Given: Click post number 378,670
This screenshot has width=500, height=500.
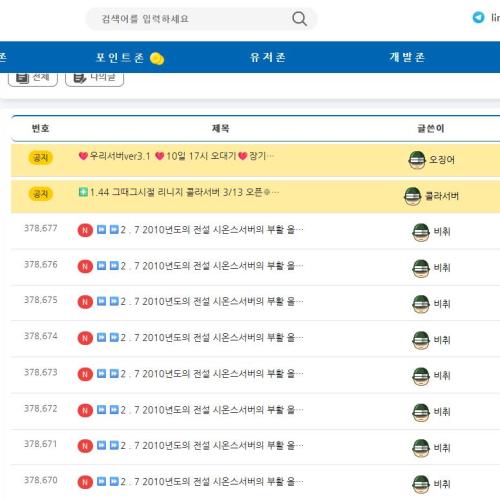Looking at the screenshot, I should coord(41,480).
